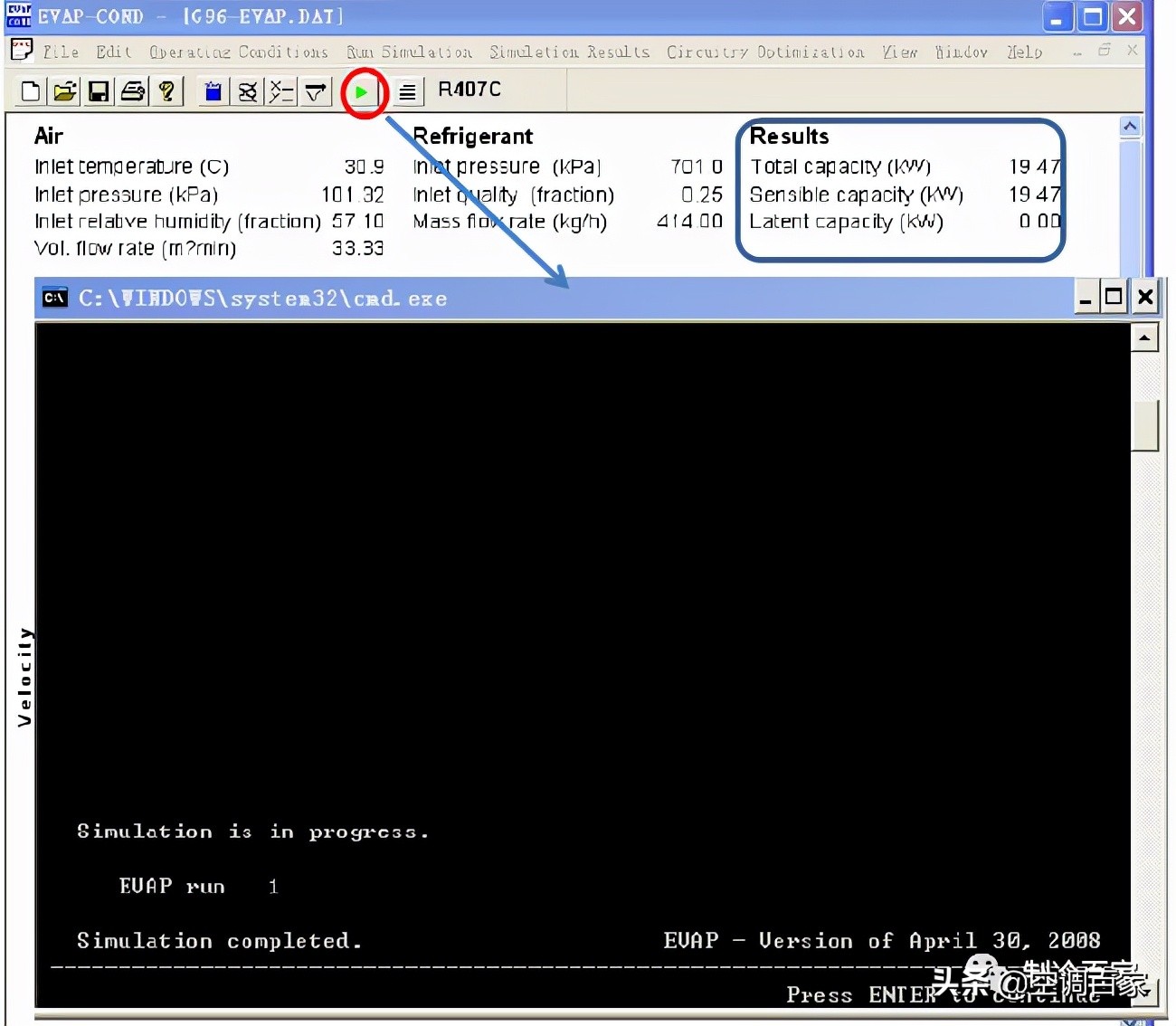Click the Print toolbar icon
The width and height of the screenshot is (1176, 1026).
[x=133, y=91]
